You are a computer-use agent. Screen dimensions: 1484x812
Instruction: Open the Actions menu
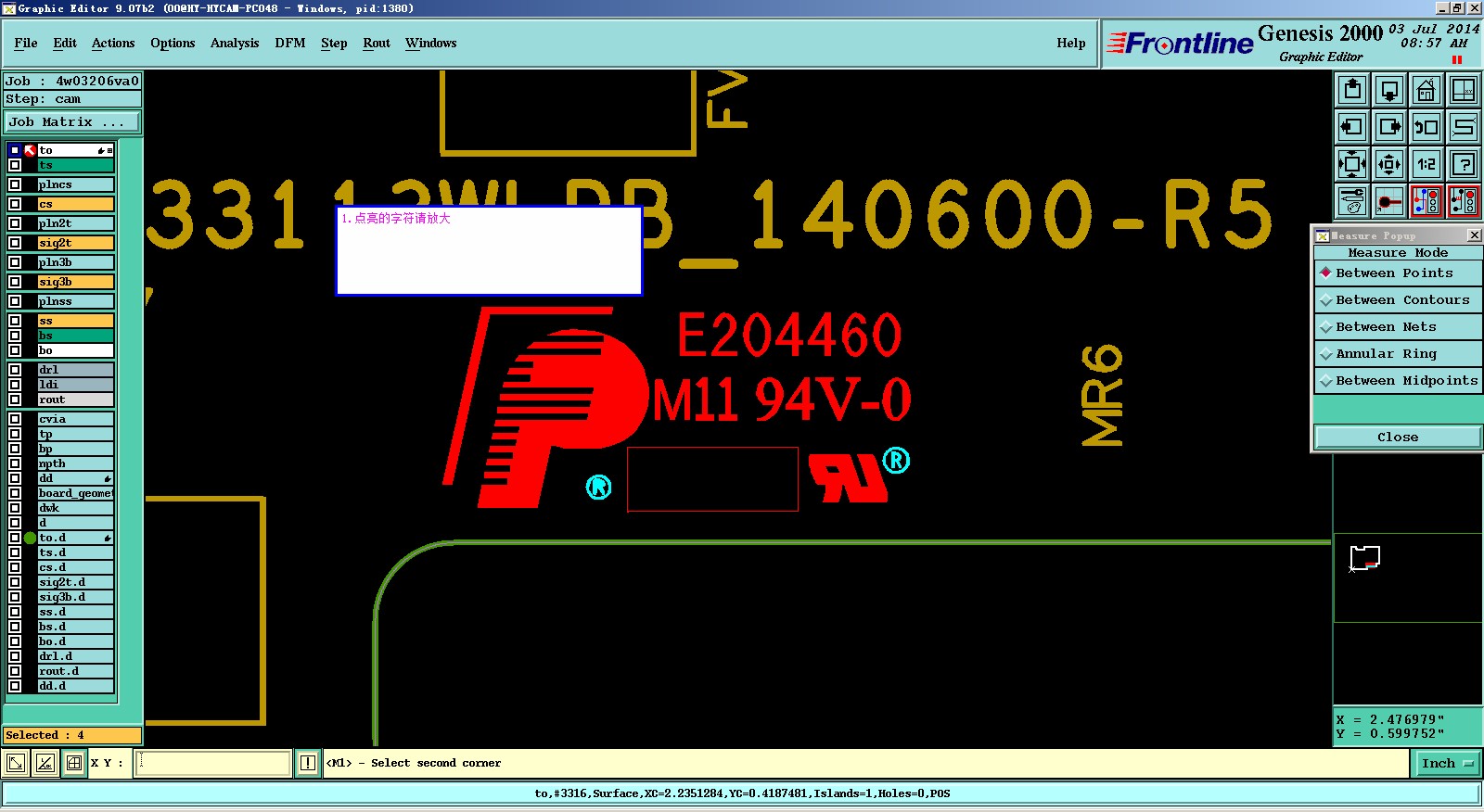[x=113, y=44]
